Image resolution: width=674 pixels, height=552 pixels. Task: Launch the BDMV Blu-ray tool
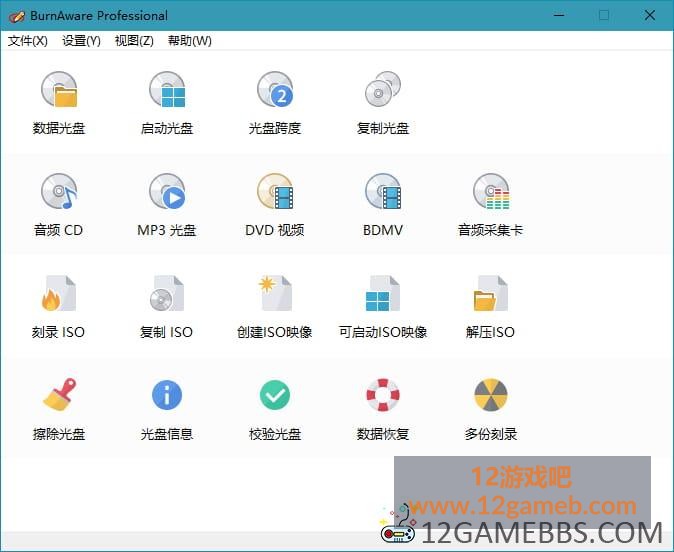click(x=383, y=205)
